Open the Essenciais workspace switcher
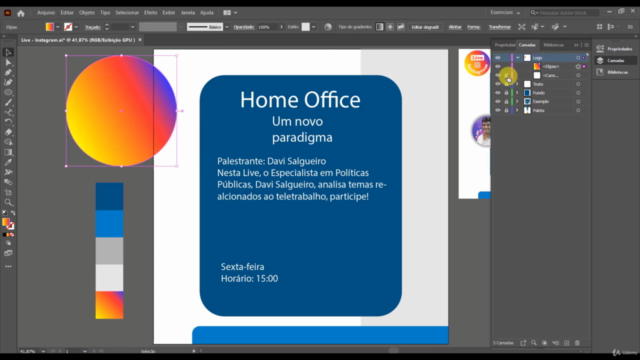Screen dimensions: 640x360 coord(505,13)
